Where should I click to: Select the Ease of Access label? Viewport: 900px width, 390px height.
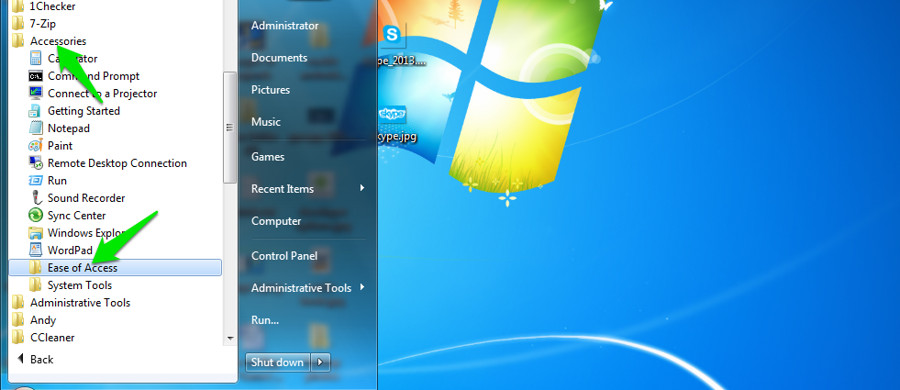click(83, 268)
